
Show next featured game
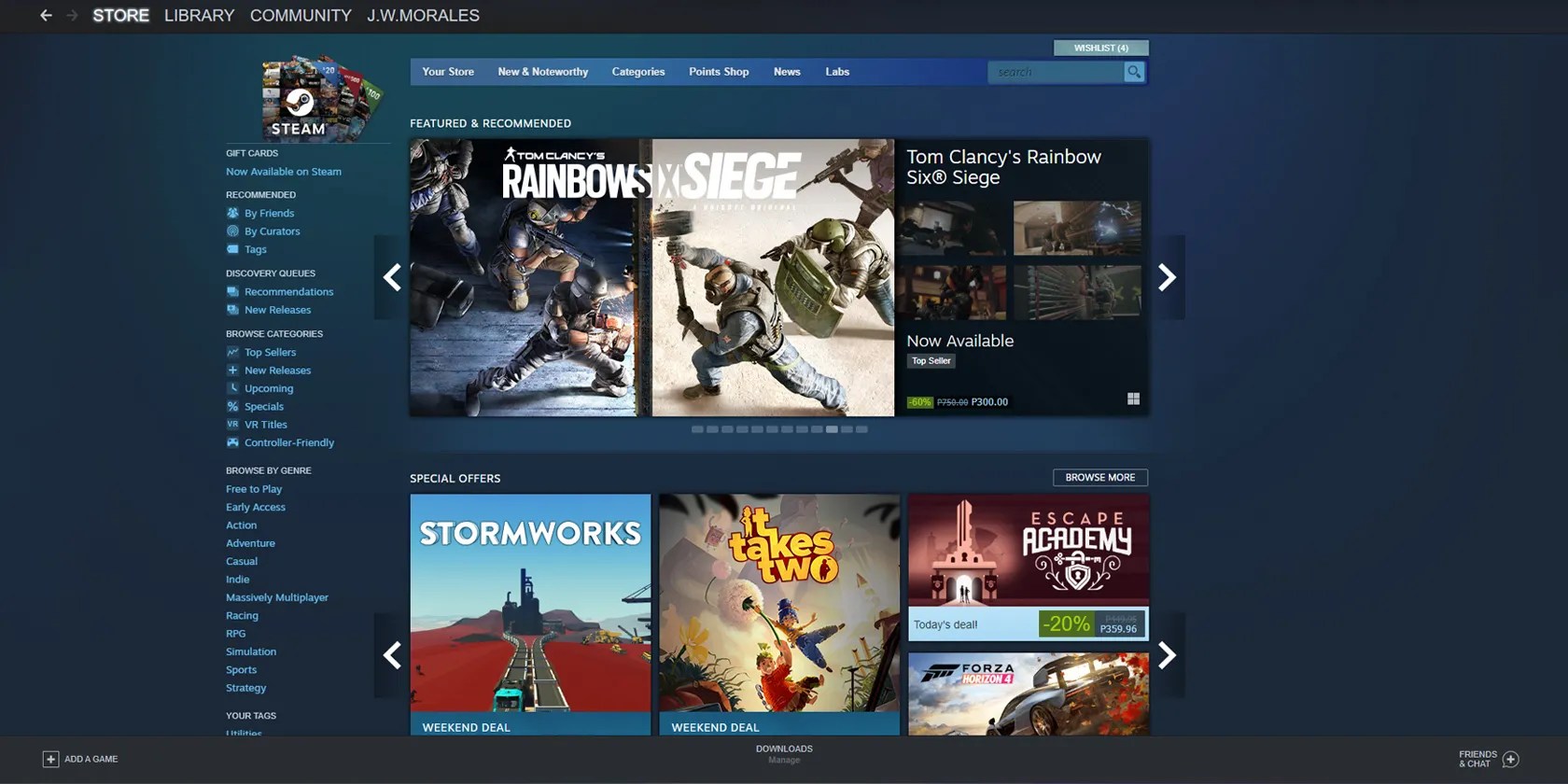click(x=1167, y=277)
